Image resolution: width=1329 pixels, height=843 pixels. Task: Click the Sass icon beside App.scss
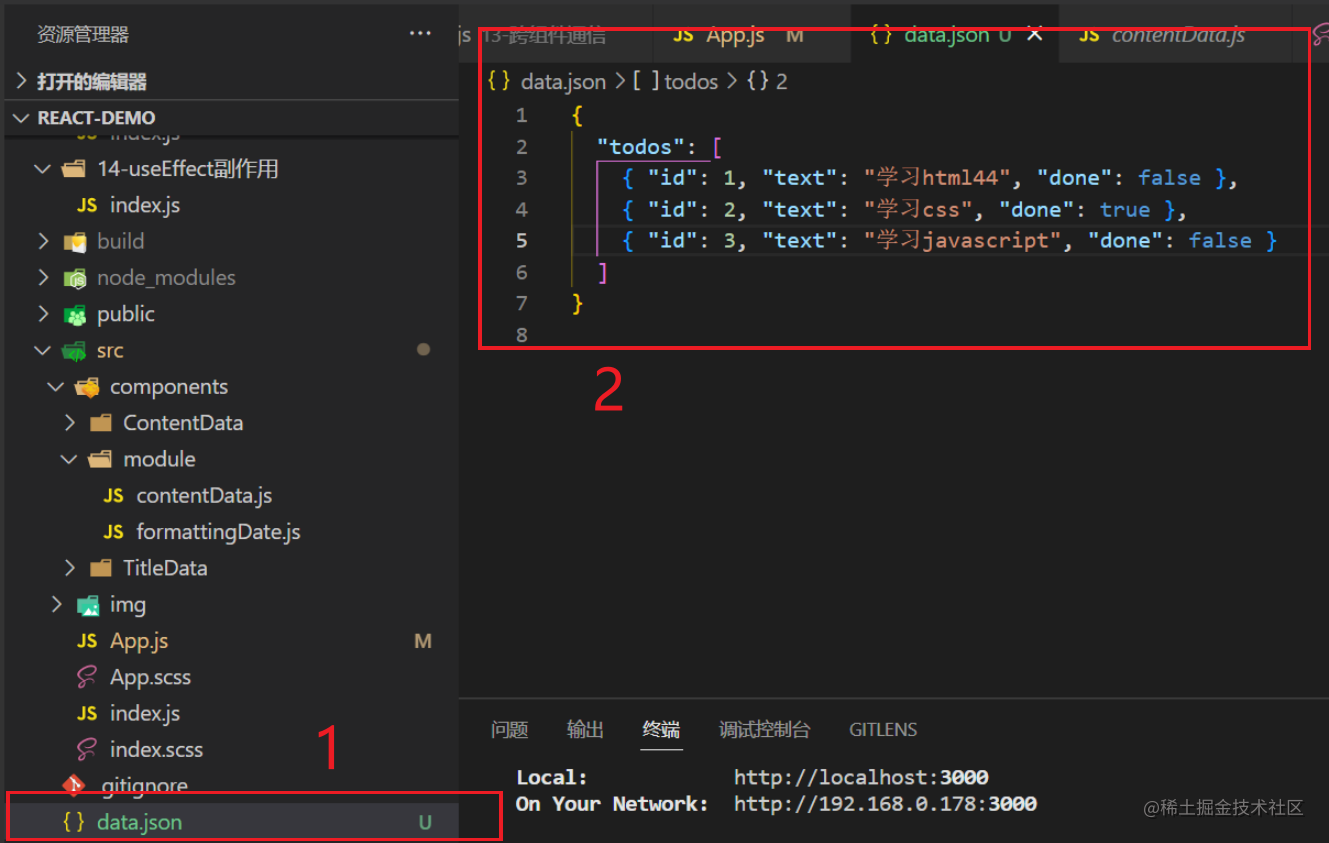point(87,677)
